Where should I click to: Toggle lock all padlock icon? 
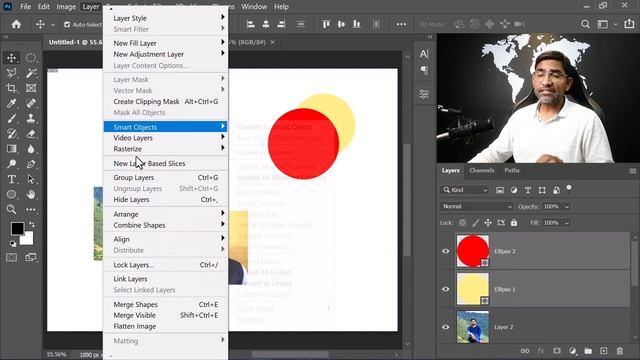[514, 223]
